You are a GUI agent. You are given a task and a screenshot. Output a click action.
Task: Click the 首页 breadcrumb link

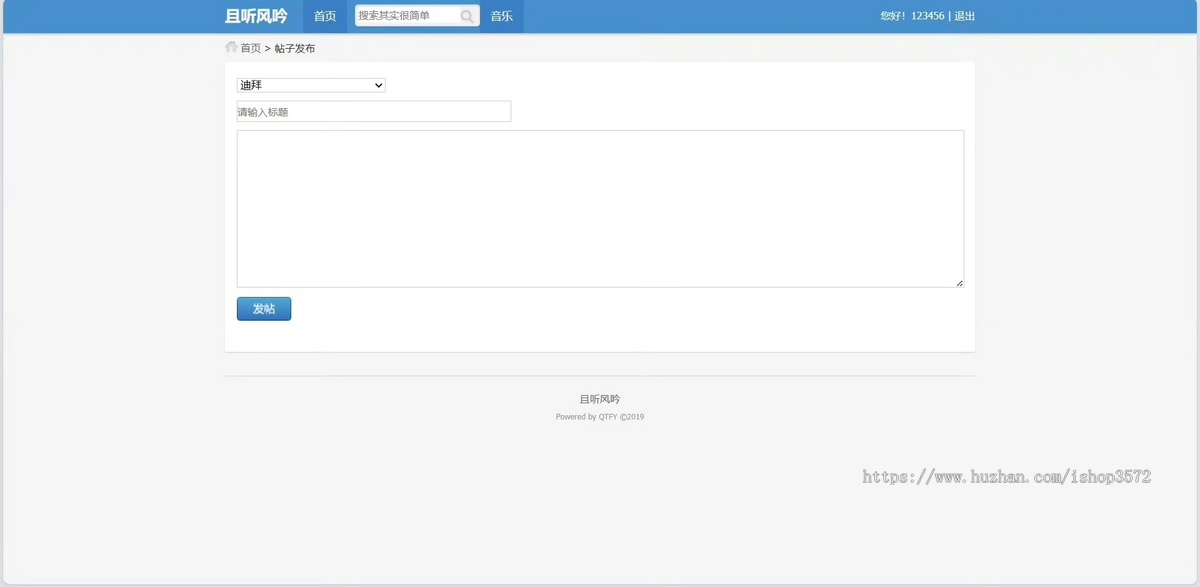click(x=250, y=48)
